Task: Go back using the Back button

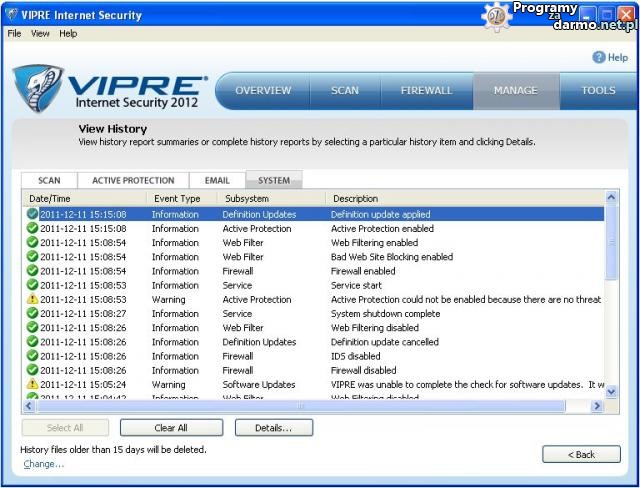Action: click(581, 454)
